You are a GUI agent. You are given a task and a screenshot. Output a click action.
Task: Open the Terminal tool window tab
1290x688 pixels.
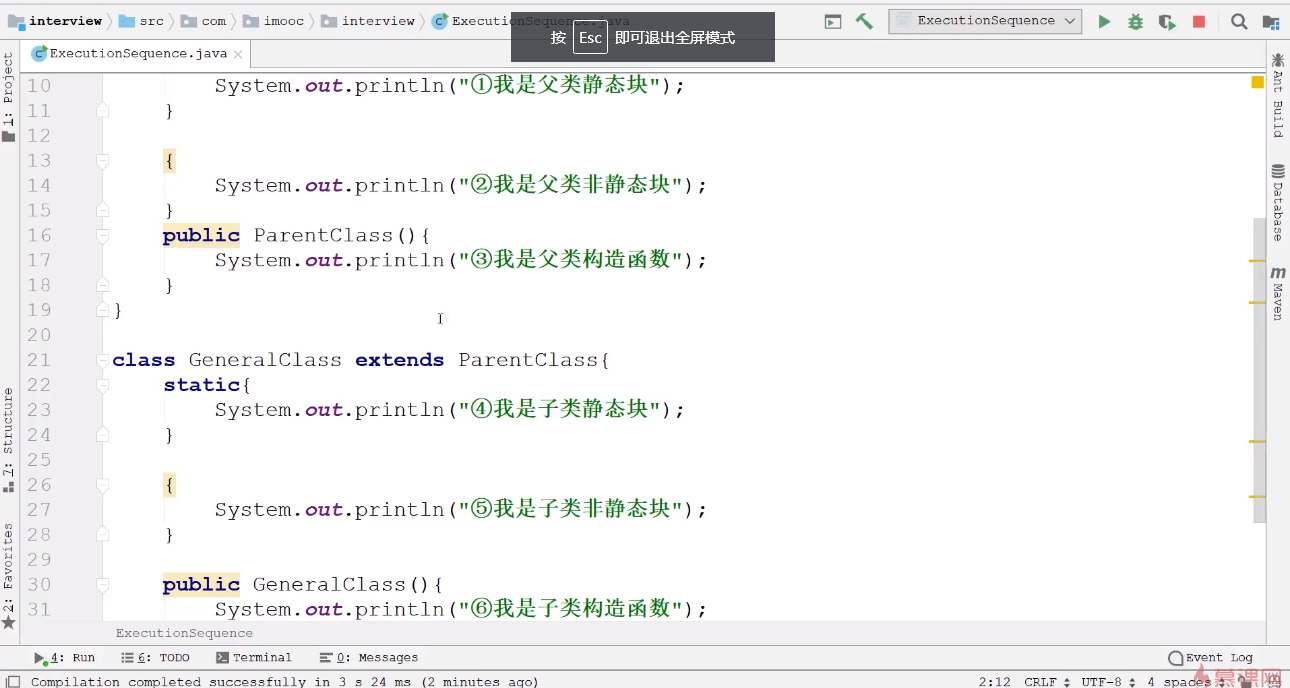254,658
